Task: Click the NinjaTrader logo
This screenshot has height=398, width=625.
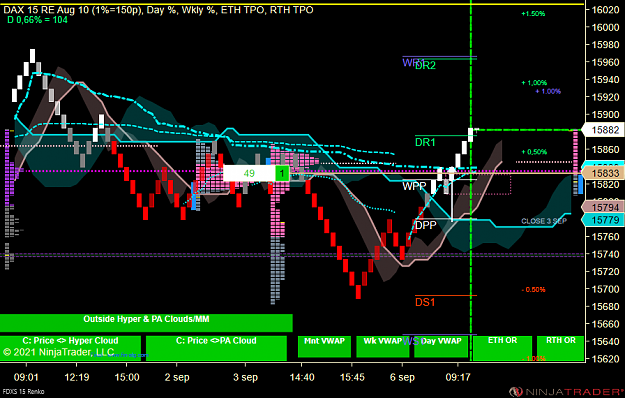Action: pyautogui.click(x=566, y=392)
